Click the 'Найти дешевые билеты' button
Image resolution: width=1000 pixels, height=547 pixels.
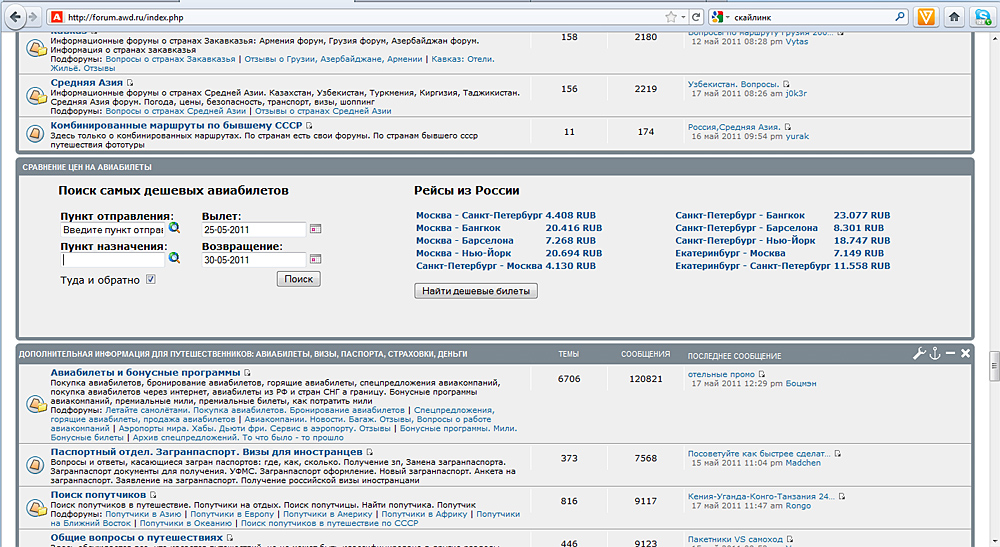476,291
